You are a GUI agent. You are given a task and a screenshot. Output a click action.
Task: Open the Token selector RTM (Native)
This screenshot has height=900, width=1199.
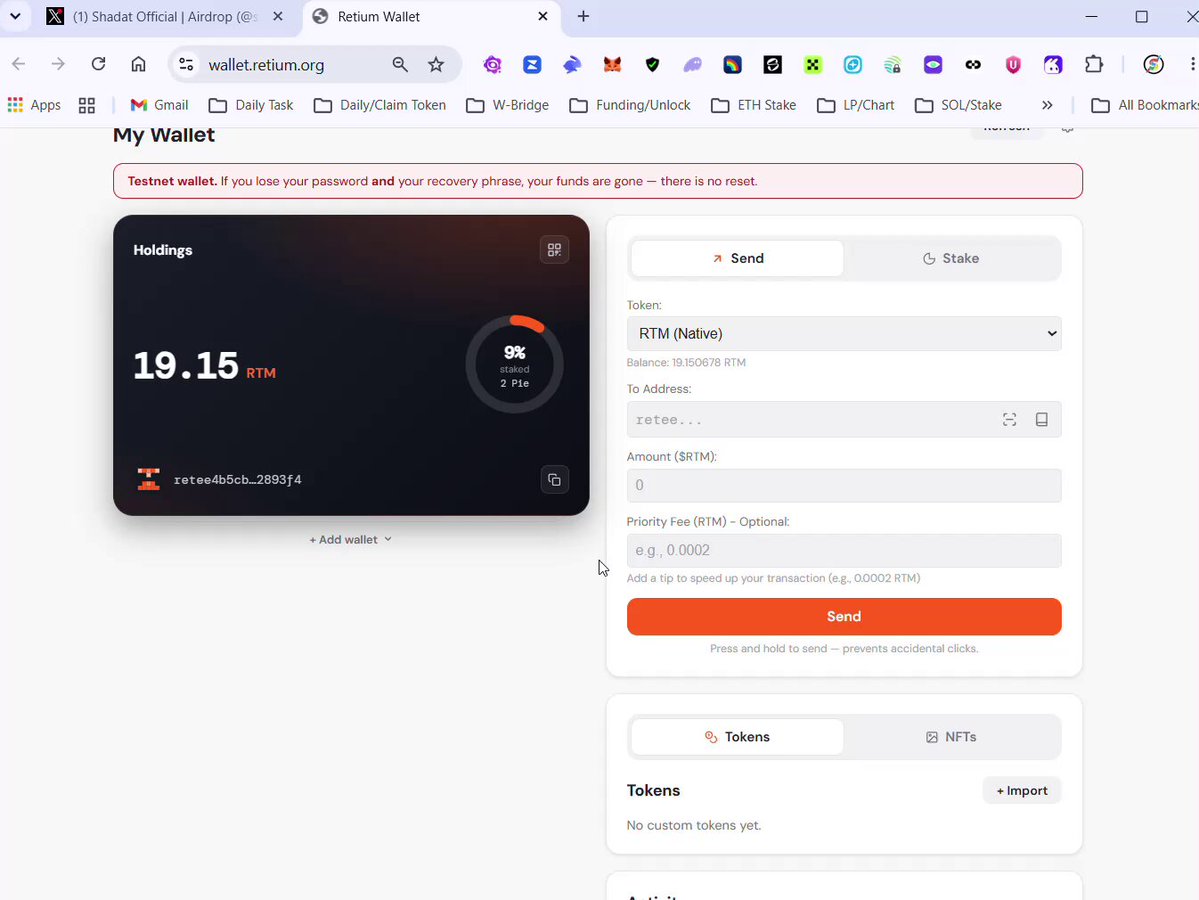(x=844, y=333)
